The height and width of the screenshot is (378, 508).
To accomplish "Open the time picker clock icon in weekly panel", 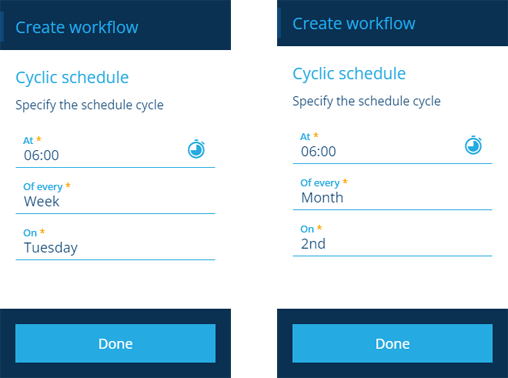I will click(196, 149).
